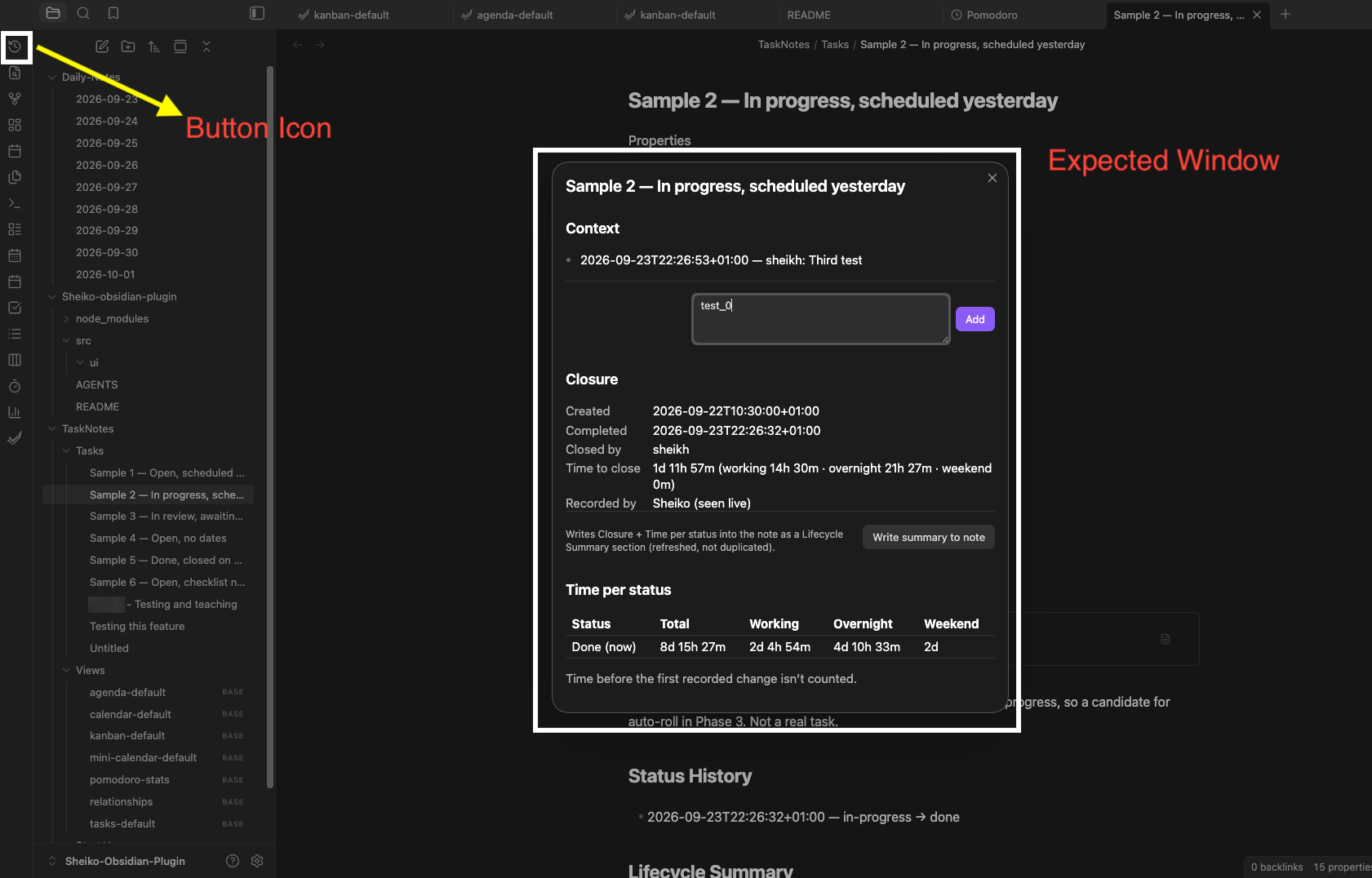The height and width of the screenshot is (878, 1372).
Task: Open quick switcher file-search ribbon icon
Action: pos(15,73)
